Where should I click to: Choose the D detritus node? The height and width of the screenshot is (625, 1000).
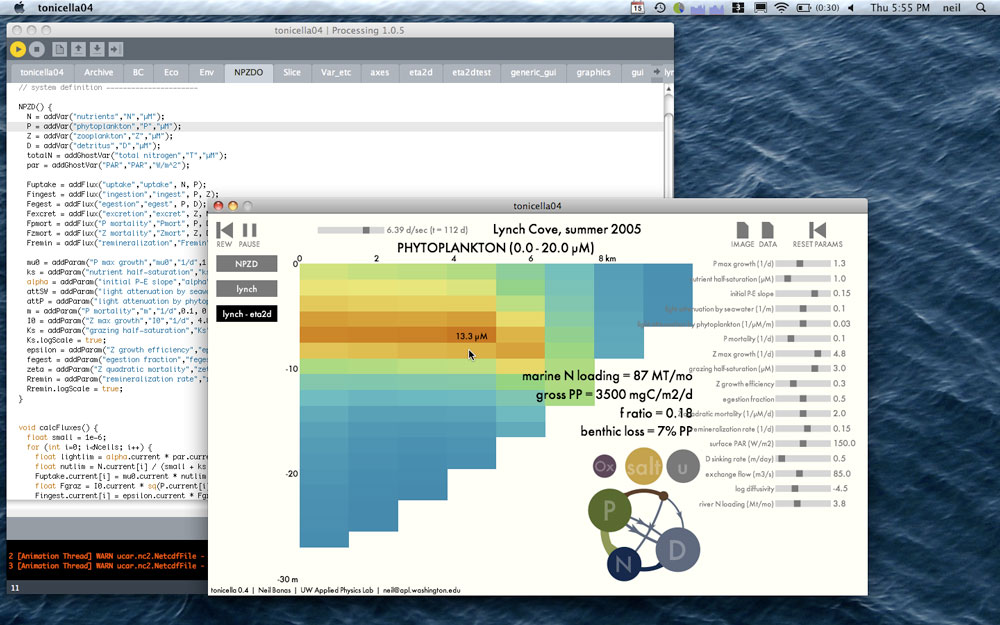pyautogui.click(x=677, y=550)
